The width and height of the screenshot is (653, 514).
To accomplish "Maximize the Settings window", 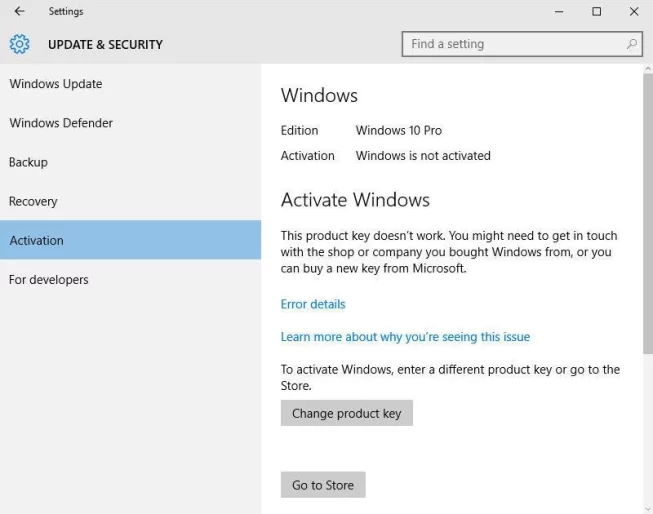I will tap(596, 12).
